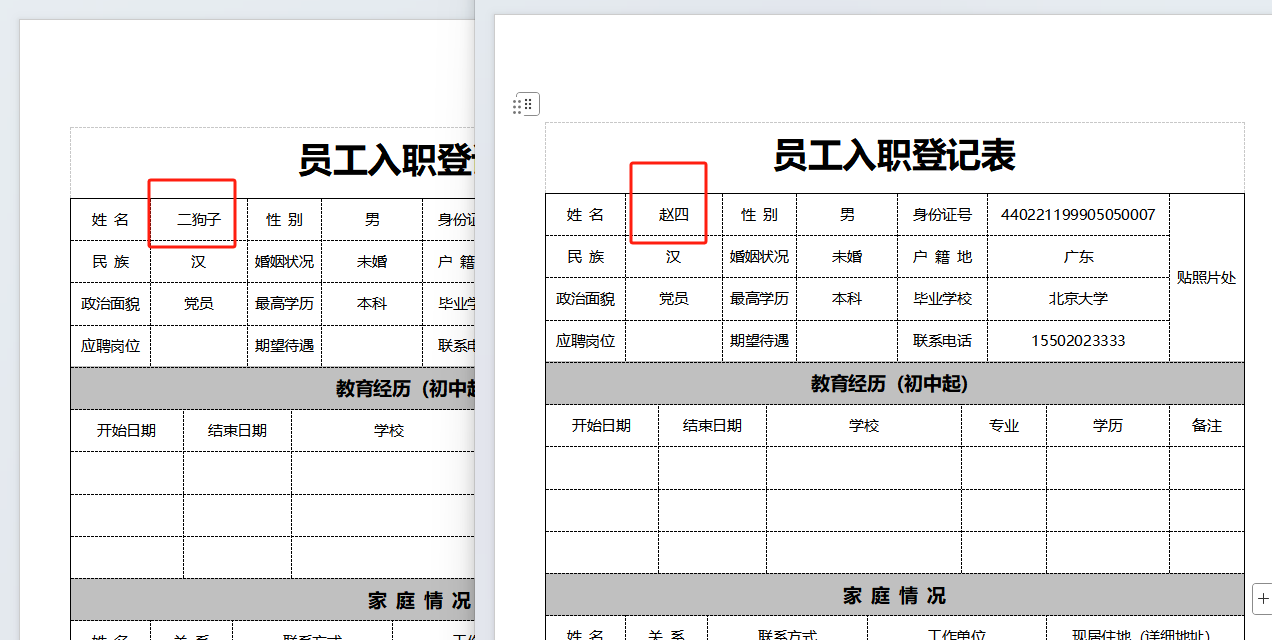Click the 党员 cell in the left document
The image size is (1272, 640).
point(198,304)
